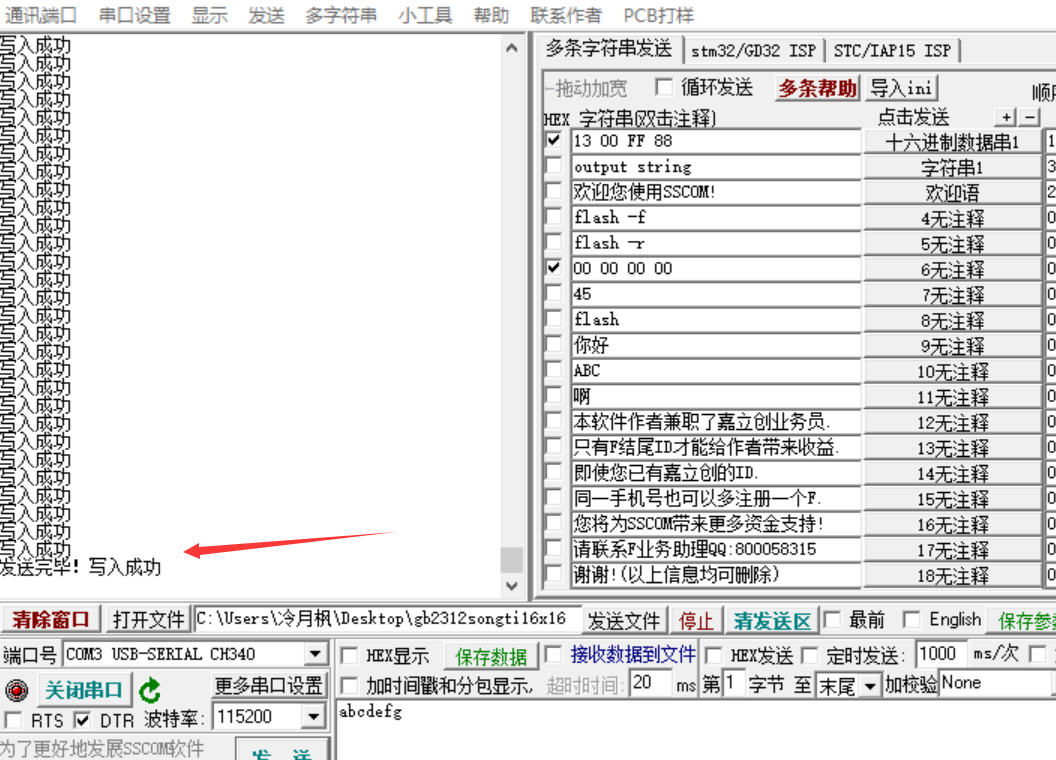Image resolution: width=1056 pixels, height=760 pixels.
Task: Click the receive window scrollbar thumb
Action: 512,559
